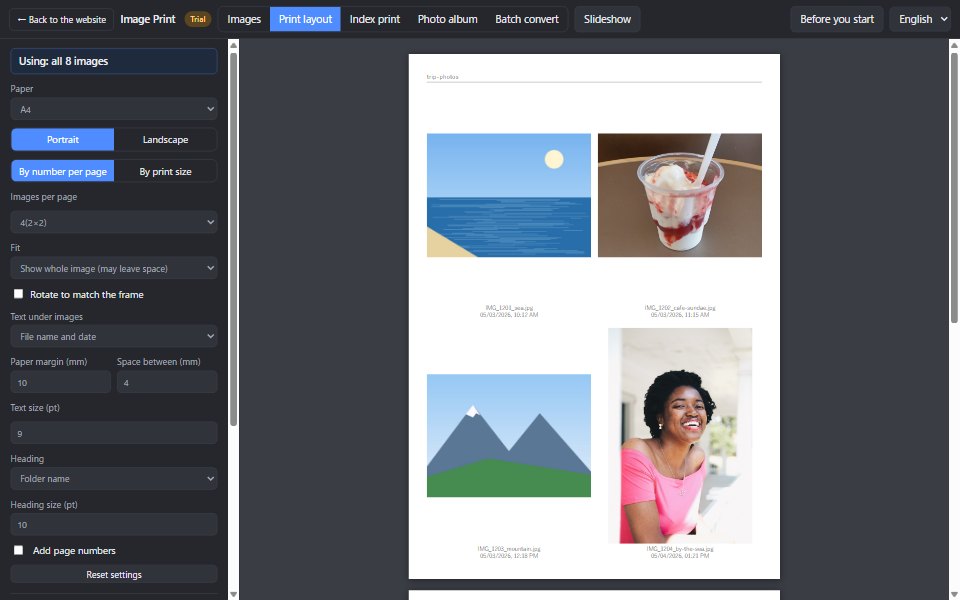Click the Trial badge
Viewport: 960px width, 600px height.
click(198, 20)
